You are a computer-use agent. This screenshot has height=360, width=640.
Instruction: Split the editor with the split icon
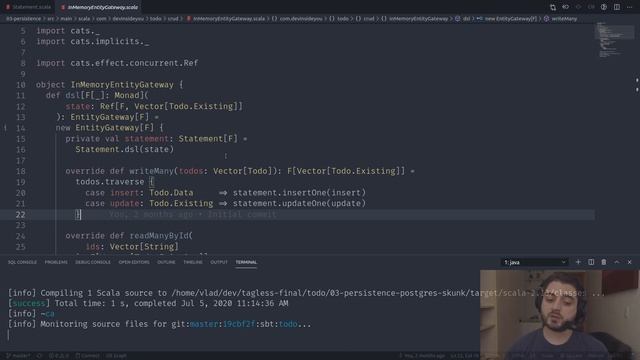[x=617, y=7]
